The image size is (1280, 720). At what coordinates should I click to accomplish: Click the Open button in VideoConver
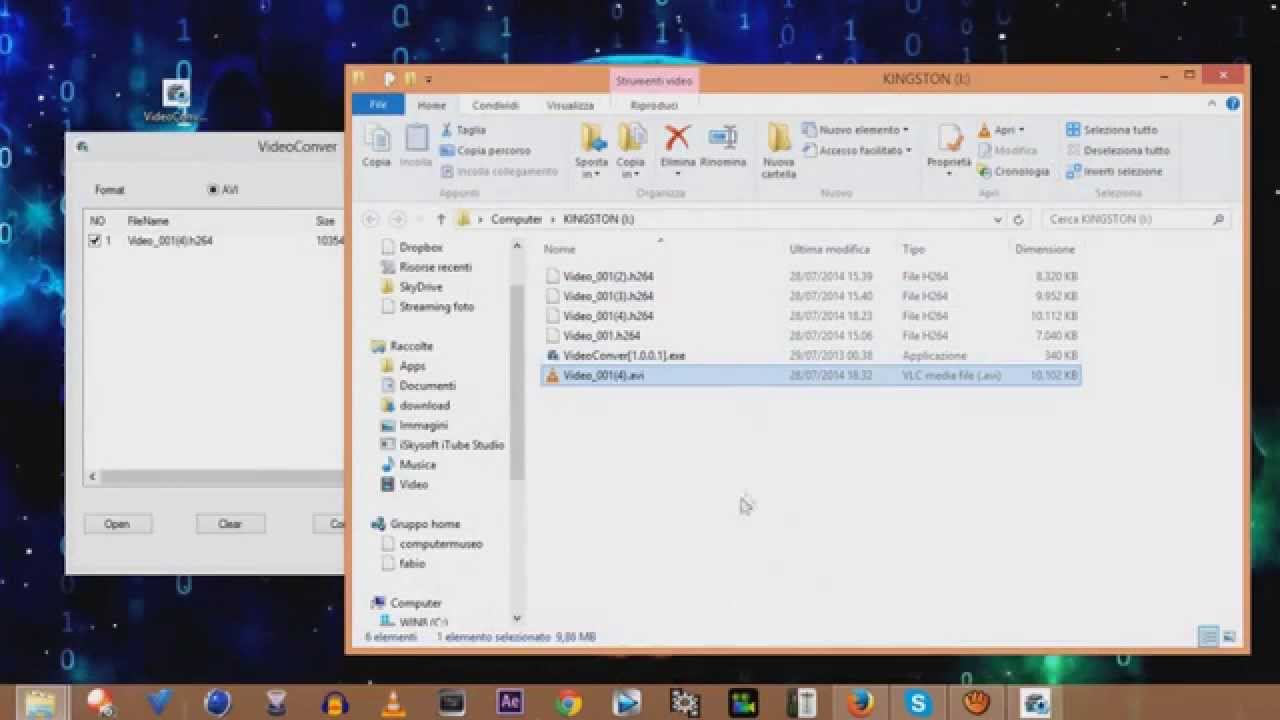click(117, 524)
